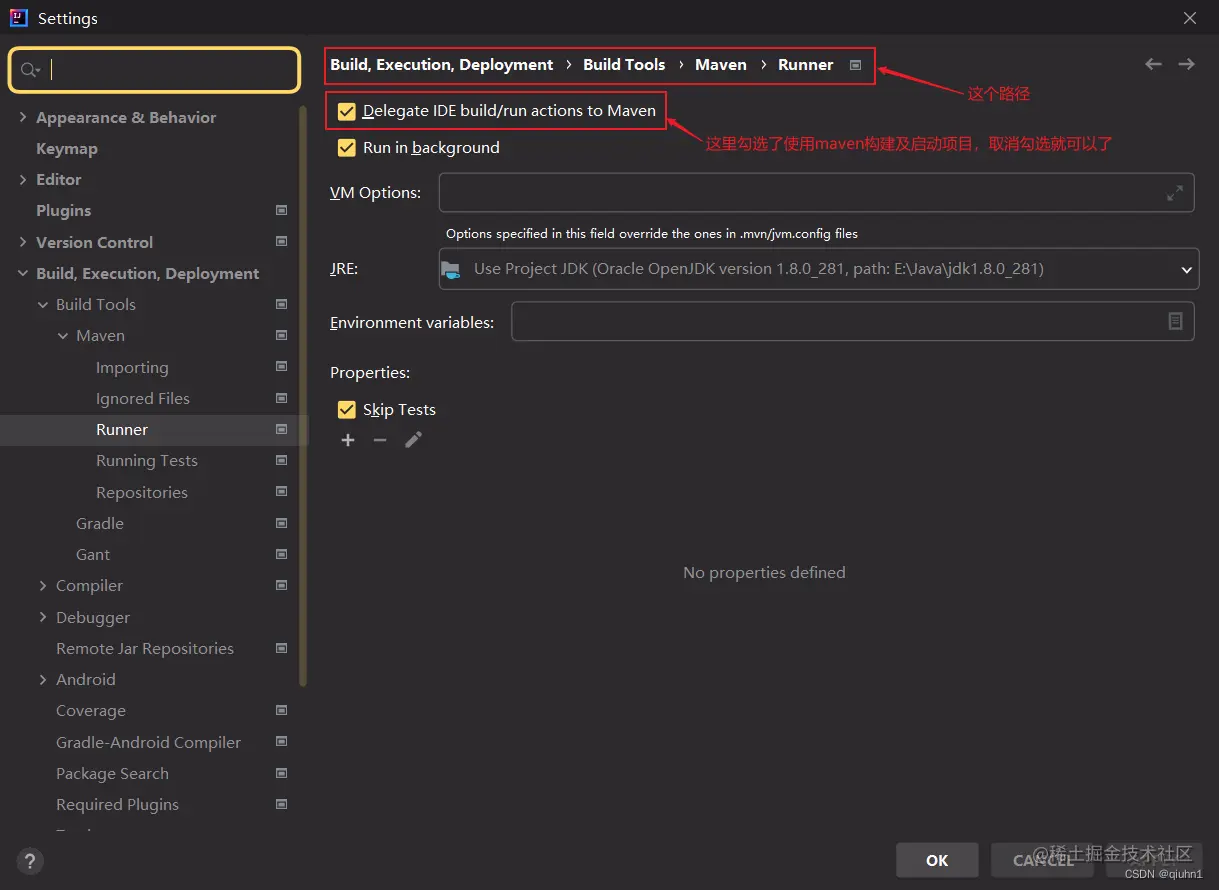The image size is (1219, 890).
Task: Click Maven in breadcrumb path
Action: pyautogui.click(x=721, y=64)
